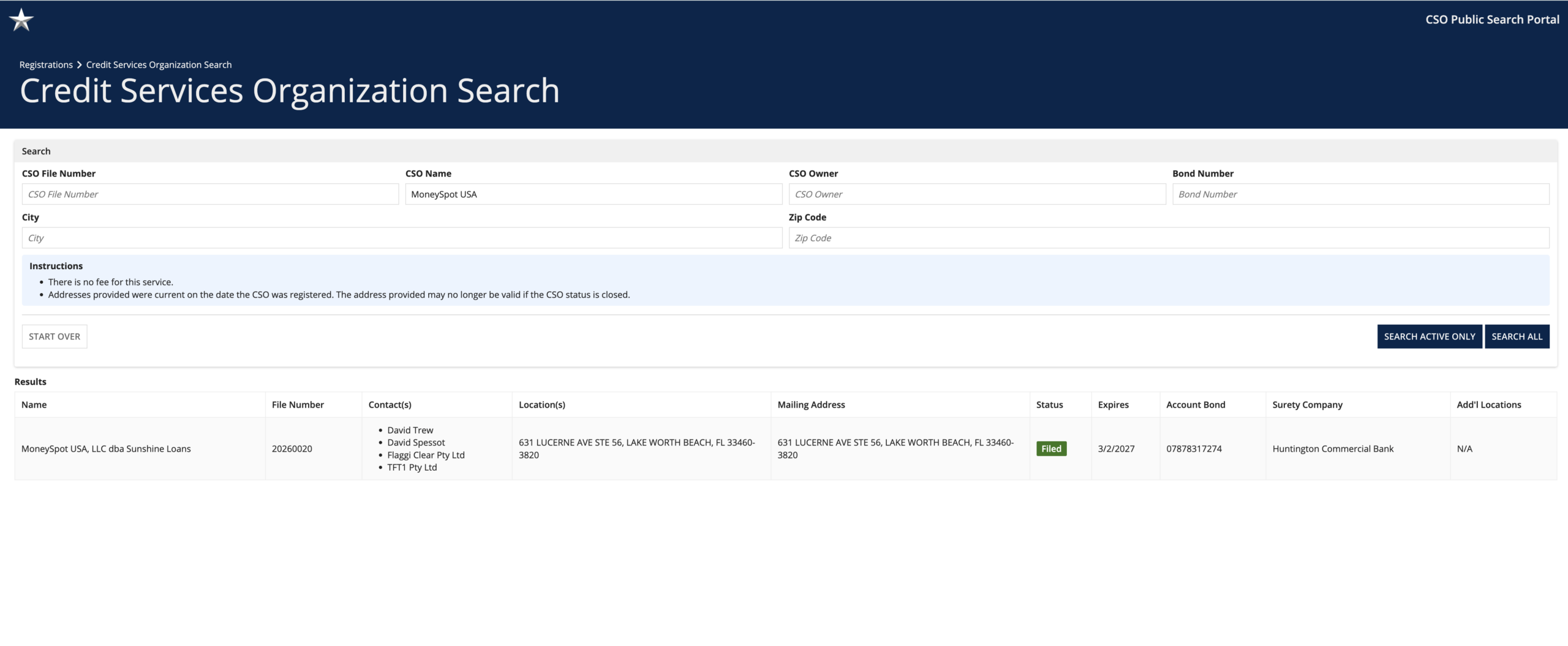
Task: Click the File Number column header
Action: [298, 405]
